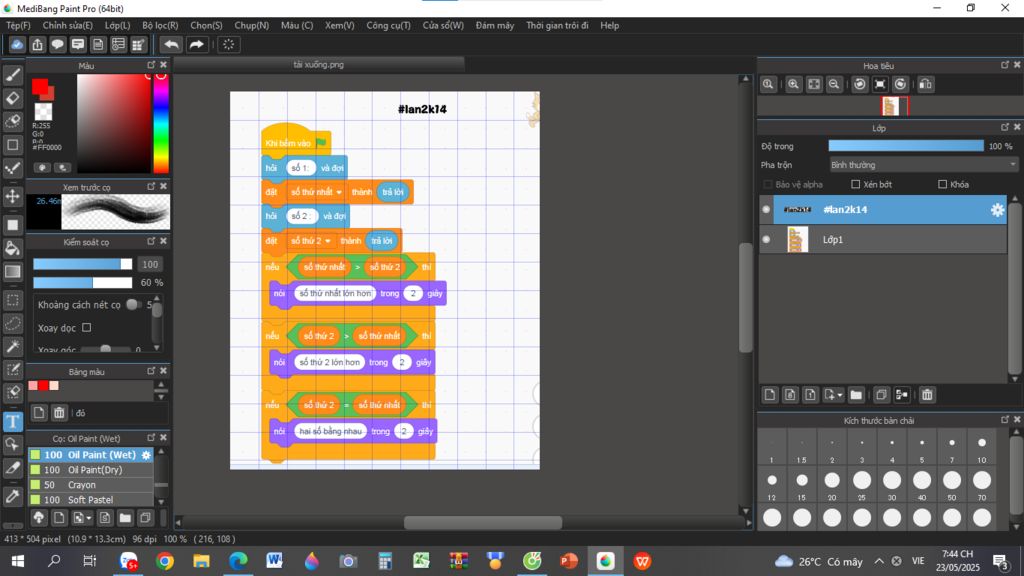Open settings gear of #lan2k14 layer
This screenshot has height=576, width=1024.
997,210
